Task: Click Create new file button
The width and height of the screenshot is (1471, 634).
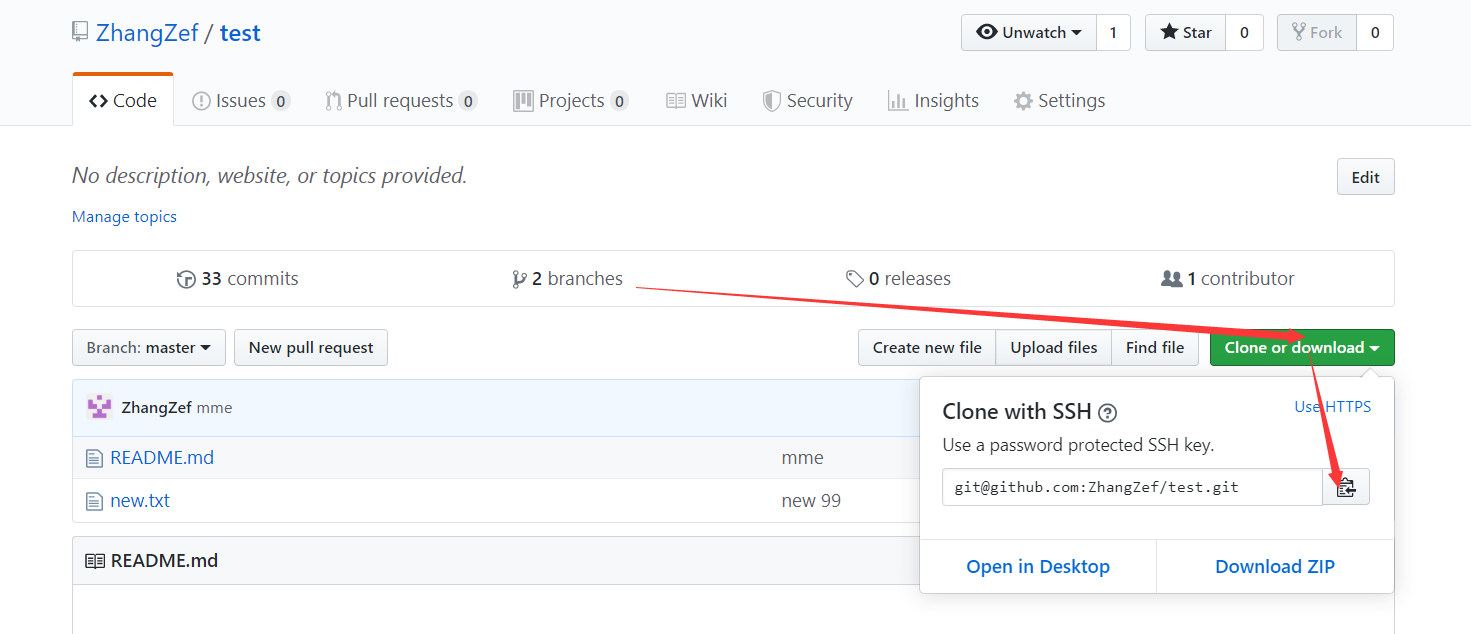Action: pos(927,348)
